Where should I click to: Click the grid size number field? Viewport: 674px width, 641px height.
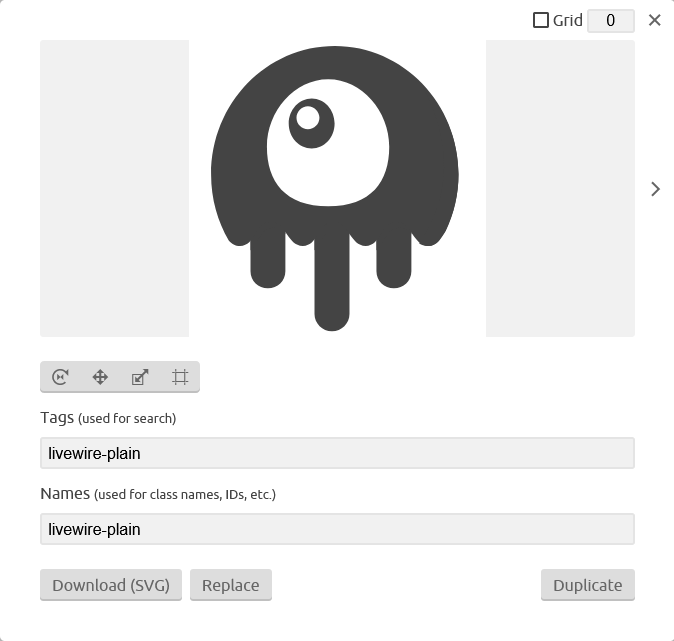coord(611,21)
